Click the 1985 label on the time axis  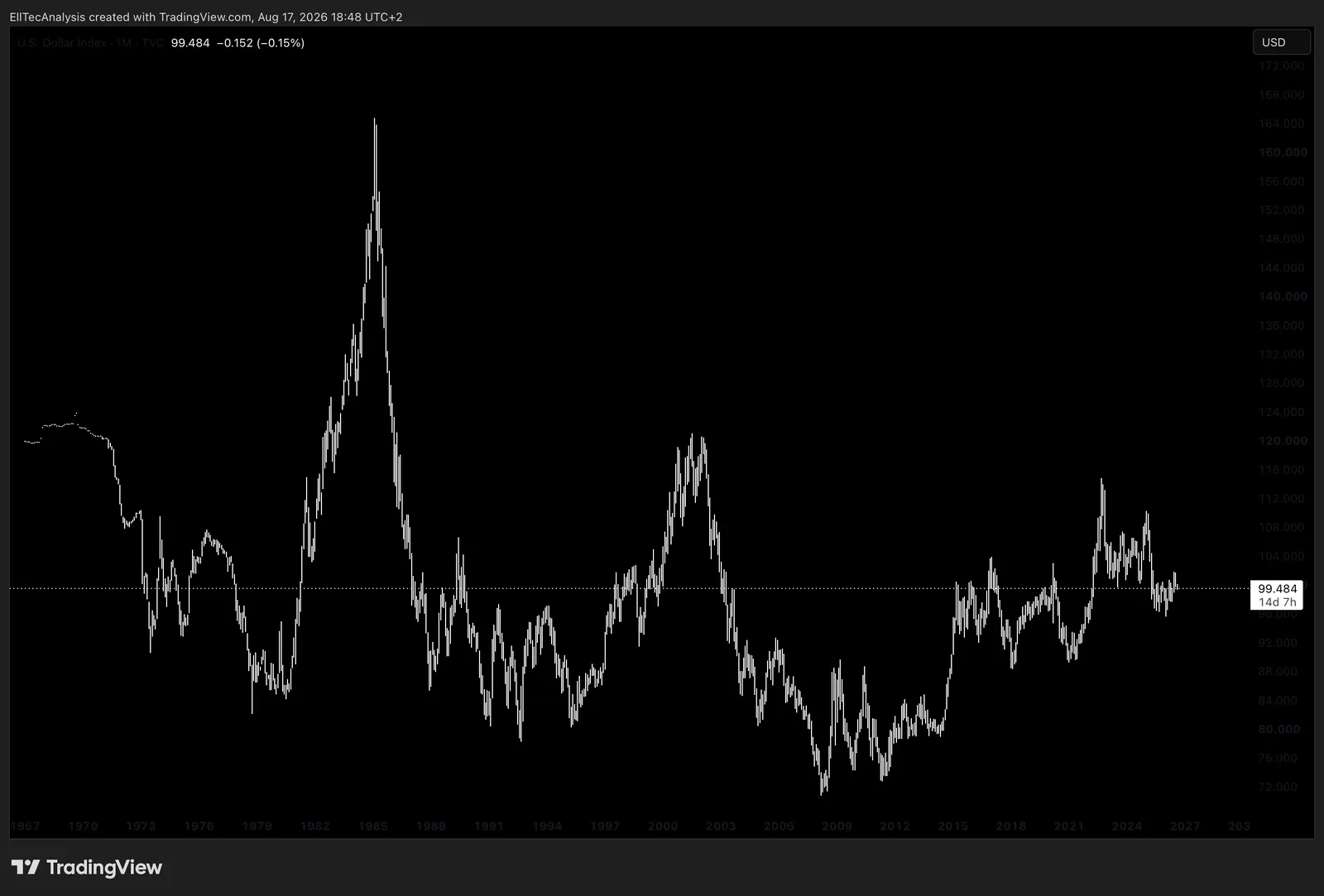point(373,826)
